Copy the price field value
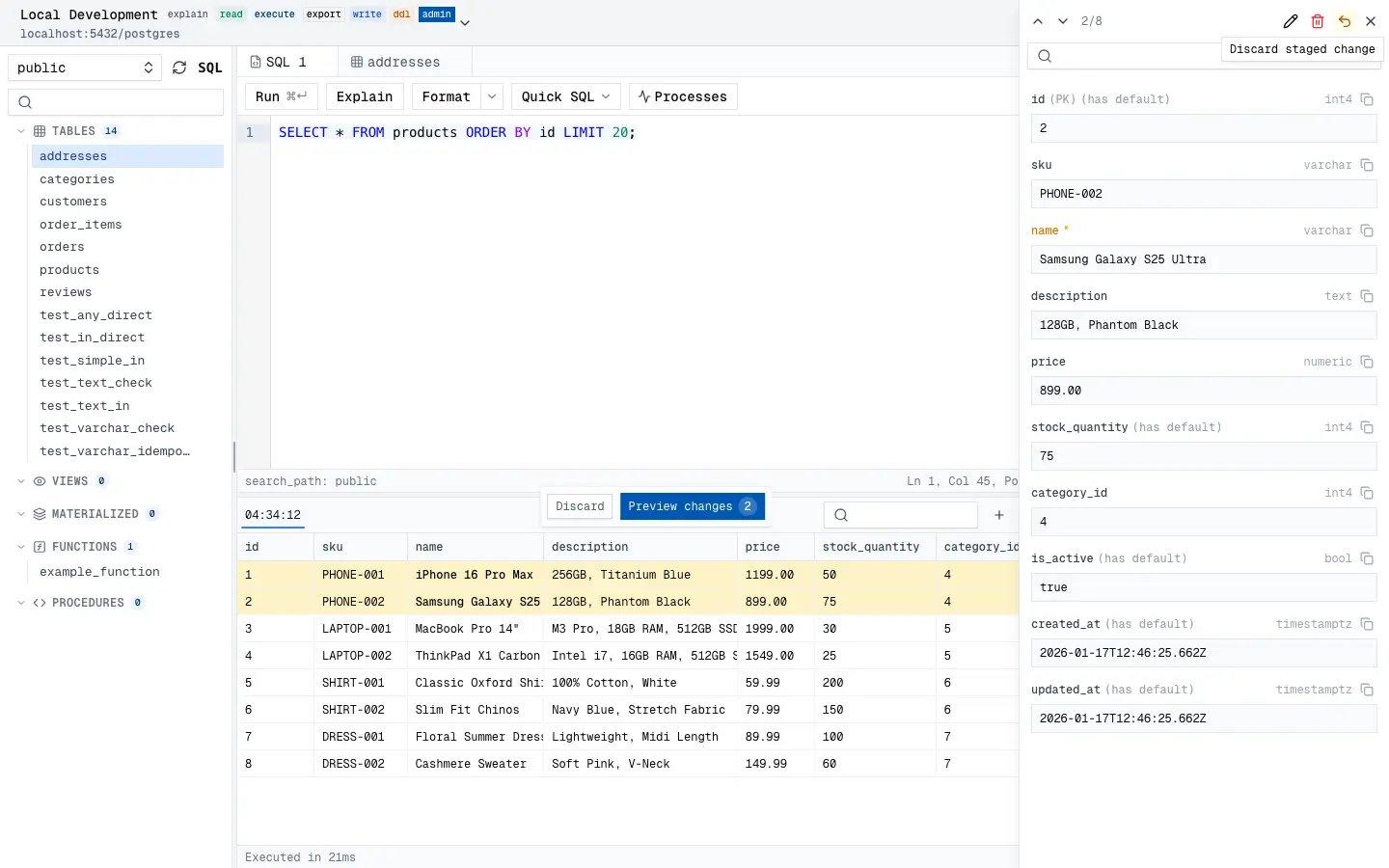This screenshot has width=1389, height=868. coord(1367,362)
